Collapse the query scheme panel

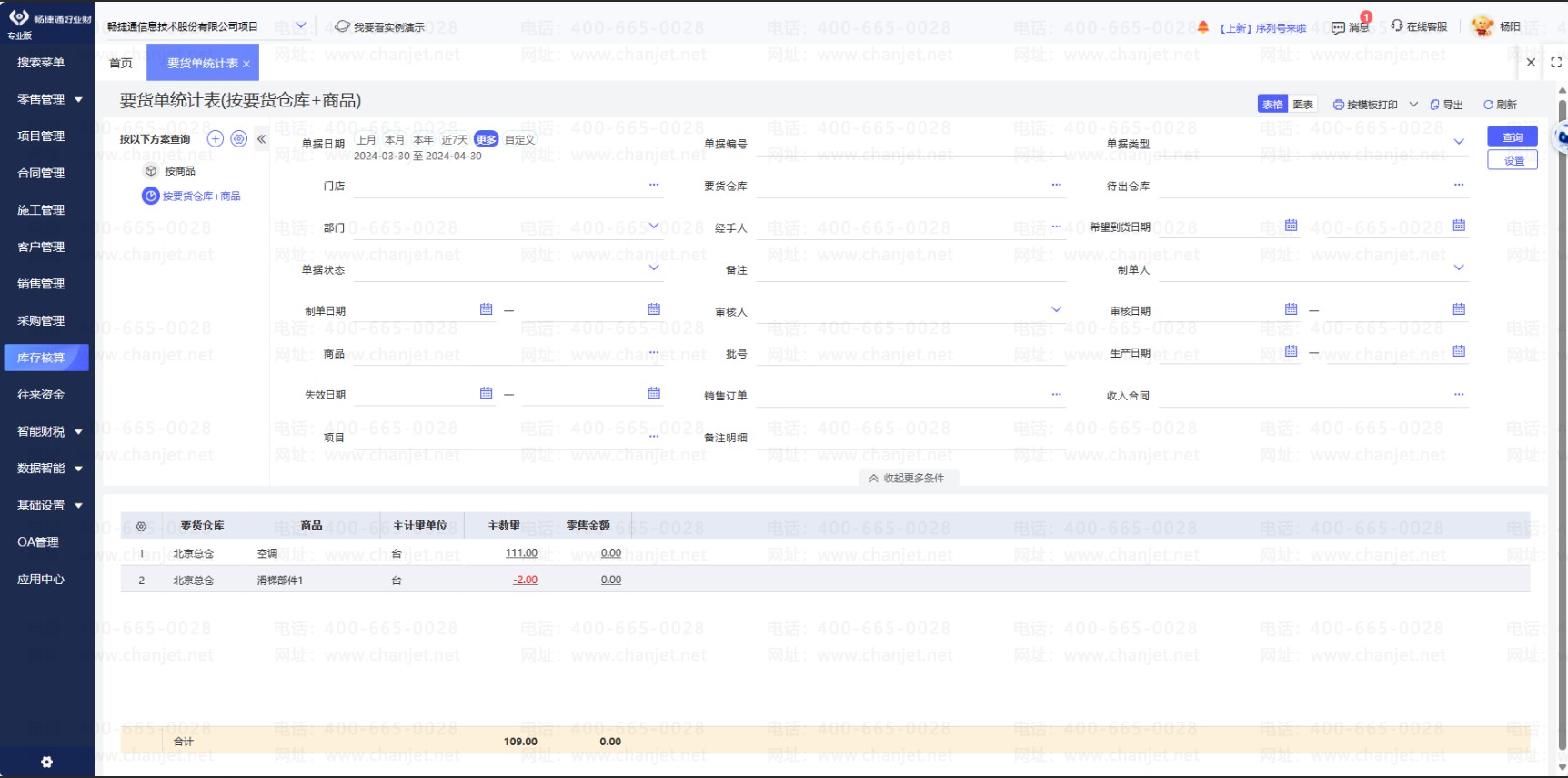261,139
